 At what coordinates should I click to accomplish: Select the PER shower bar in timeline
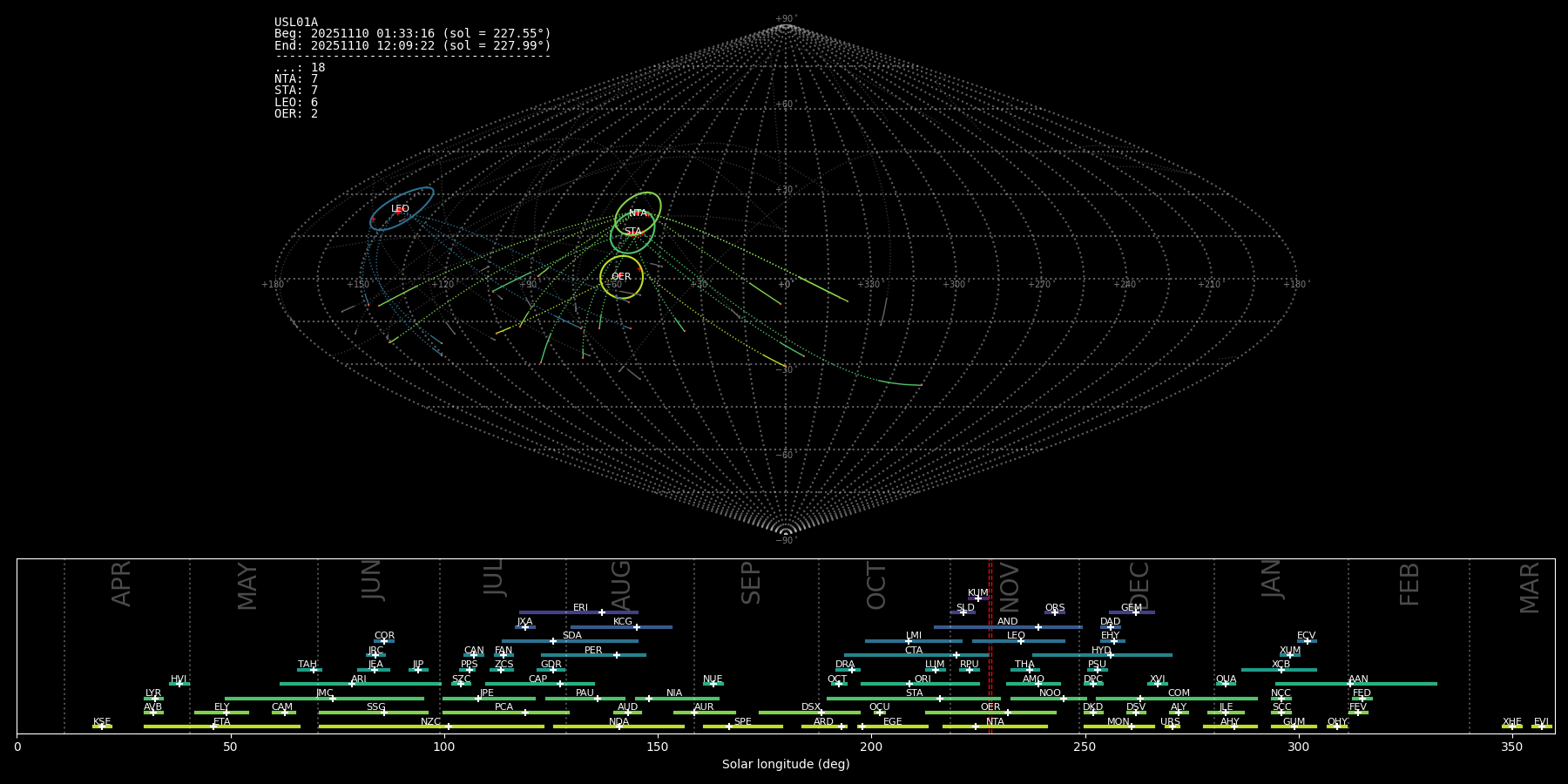pos(593,655)
